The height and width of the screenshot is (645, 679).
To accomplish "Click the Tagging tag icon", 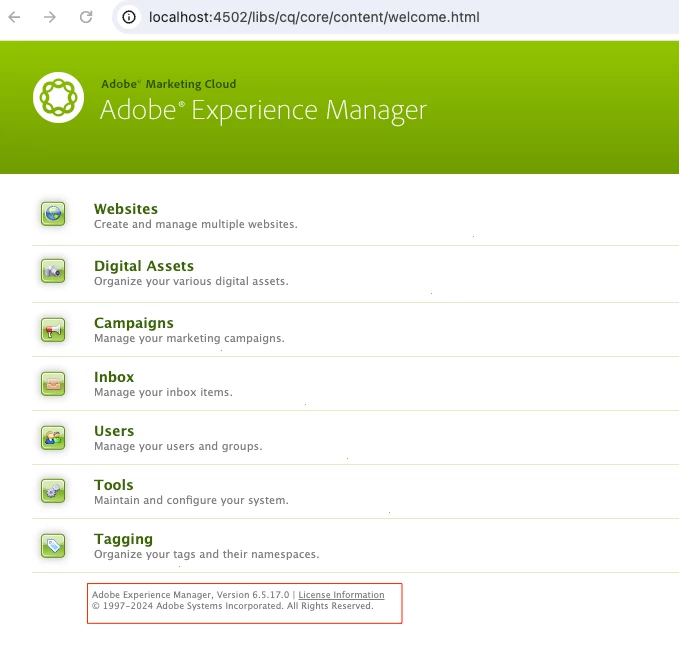I will coord(53,545).
